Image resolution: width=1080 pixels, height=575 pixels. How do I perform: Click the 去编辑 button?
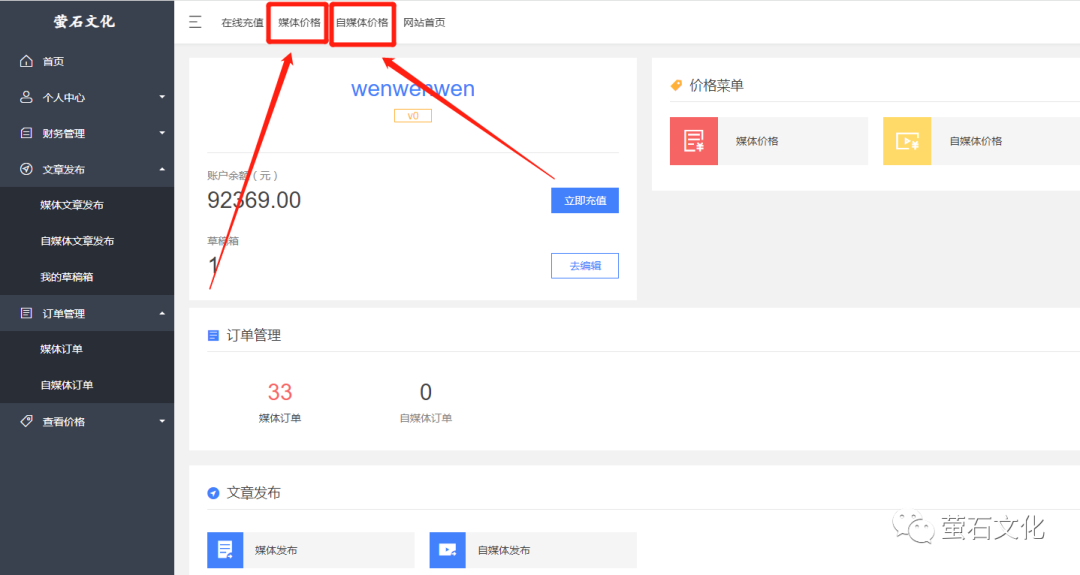[585, 266]
